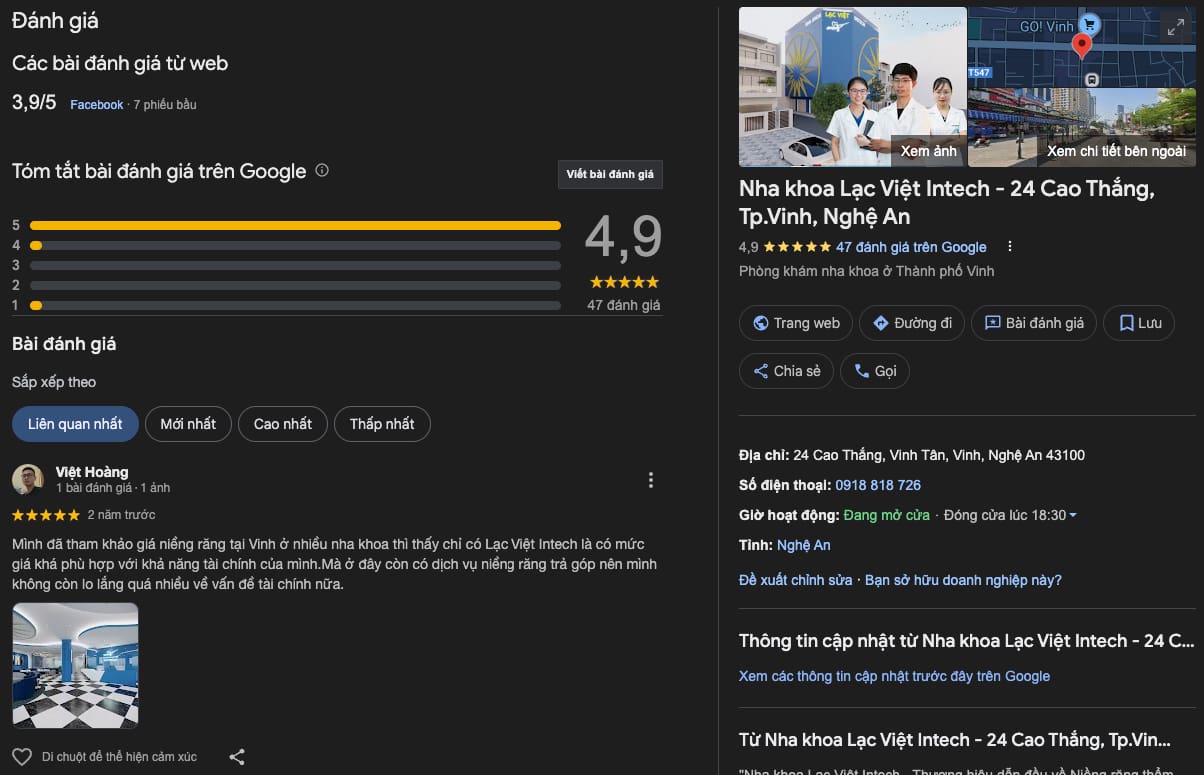Open the "Trang web" website button
The width and height of the screenshot is (1204, 775).
click(x=796, y=323)
